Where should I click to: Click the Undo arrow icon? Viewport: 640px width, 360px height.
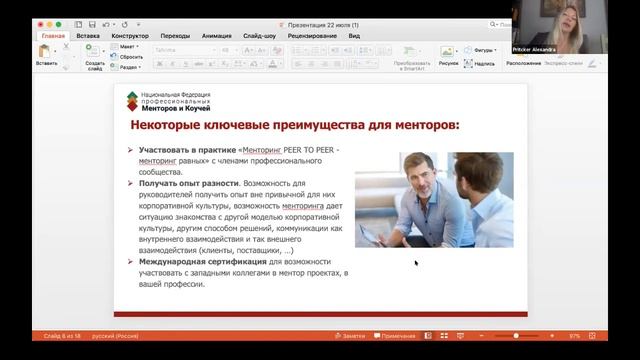[x=106, y=25]
